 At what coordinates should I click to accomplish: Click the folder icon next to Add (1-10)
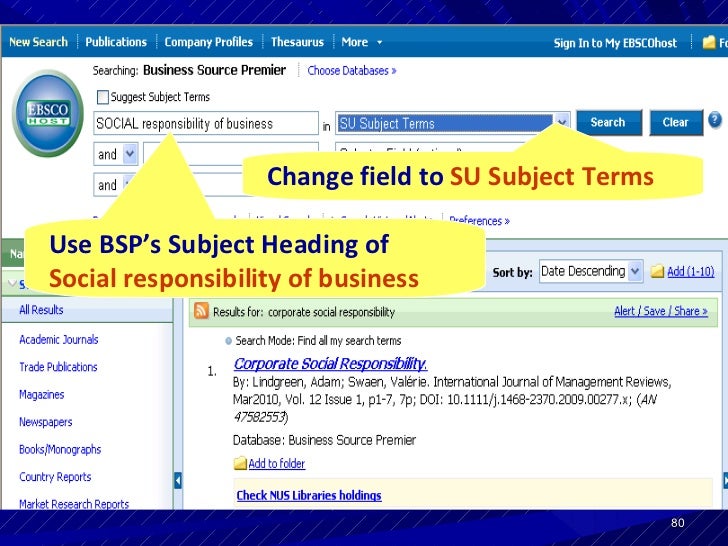click(x=657, y=271)
